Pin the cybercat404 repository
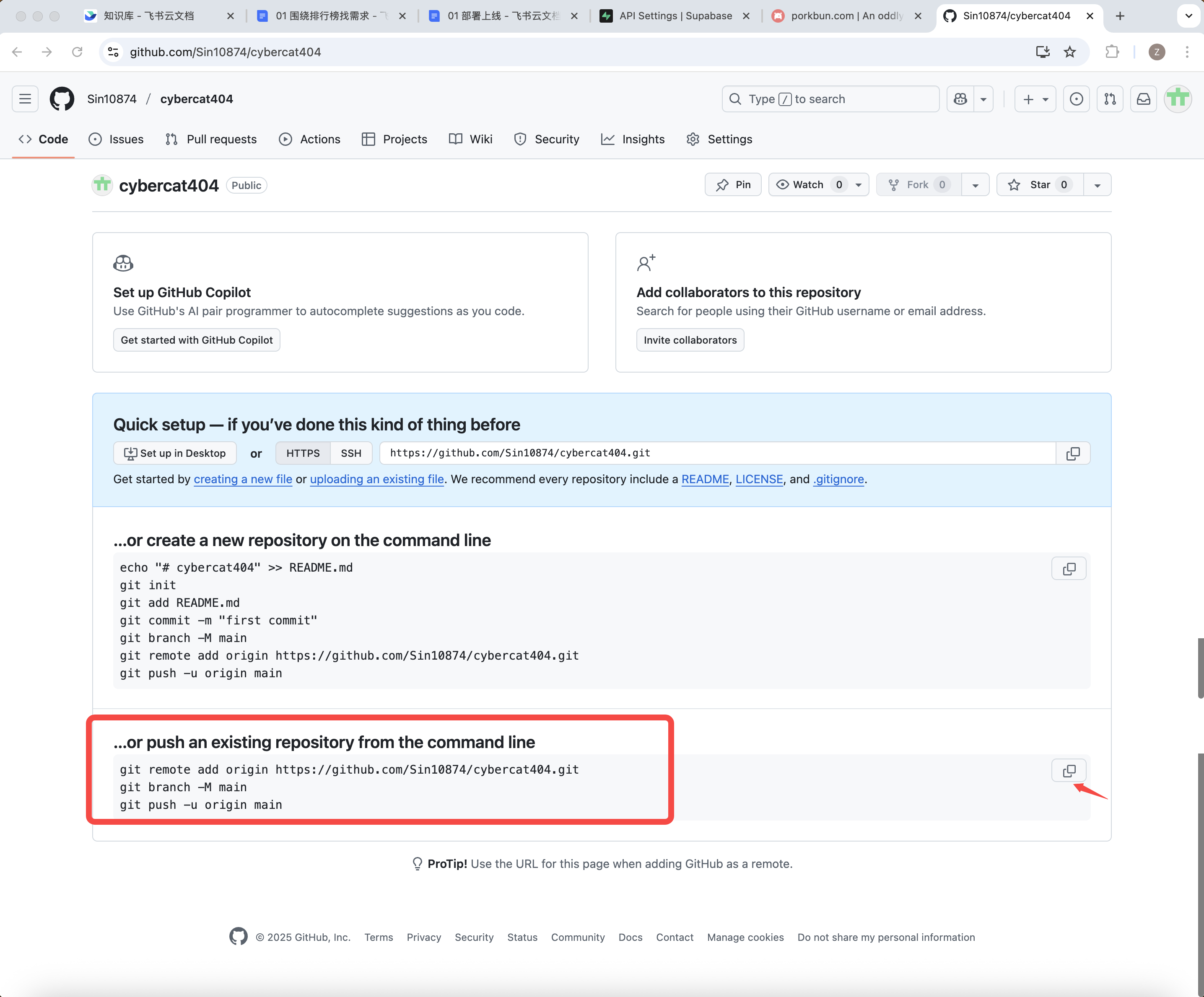The image size is (1204, 997). [733, 184]
